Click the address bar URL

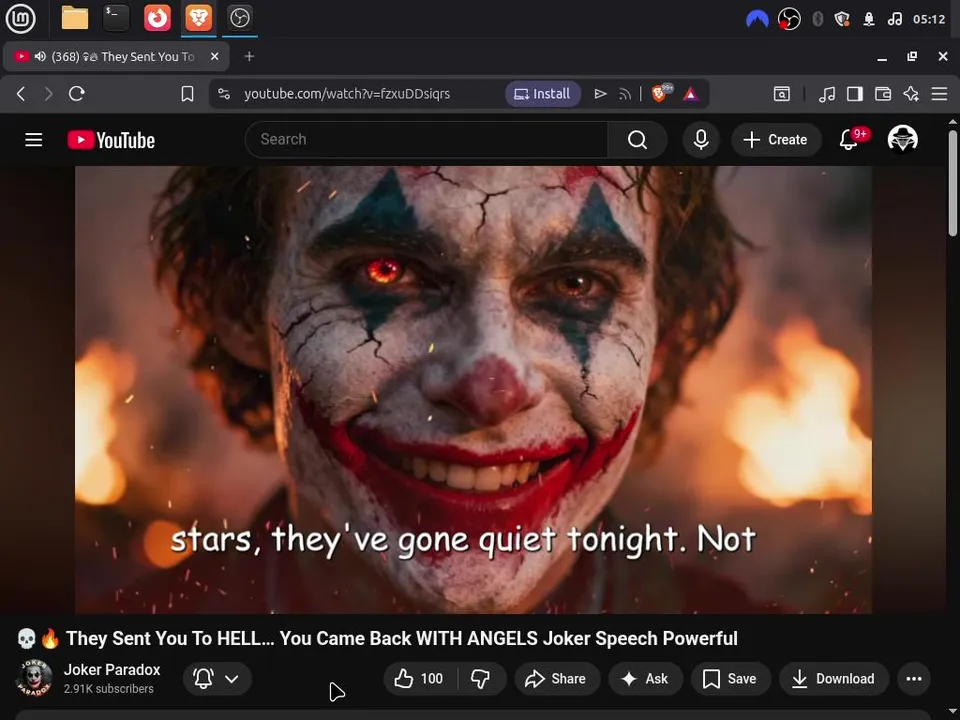click(347, 94)
